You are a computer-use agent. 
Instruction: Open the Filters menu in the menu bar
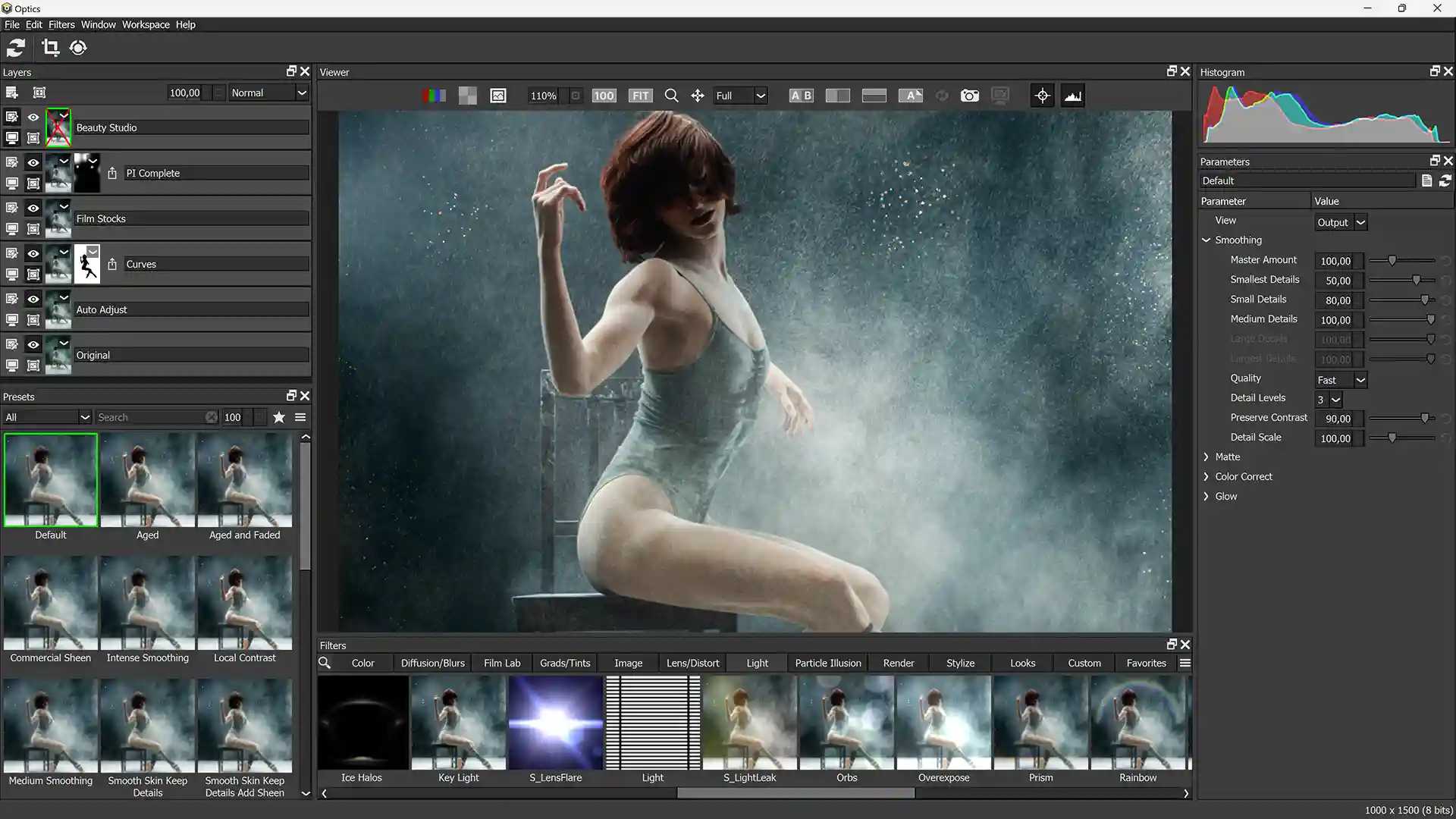61,24
